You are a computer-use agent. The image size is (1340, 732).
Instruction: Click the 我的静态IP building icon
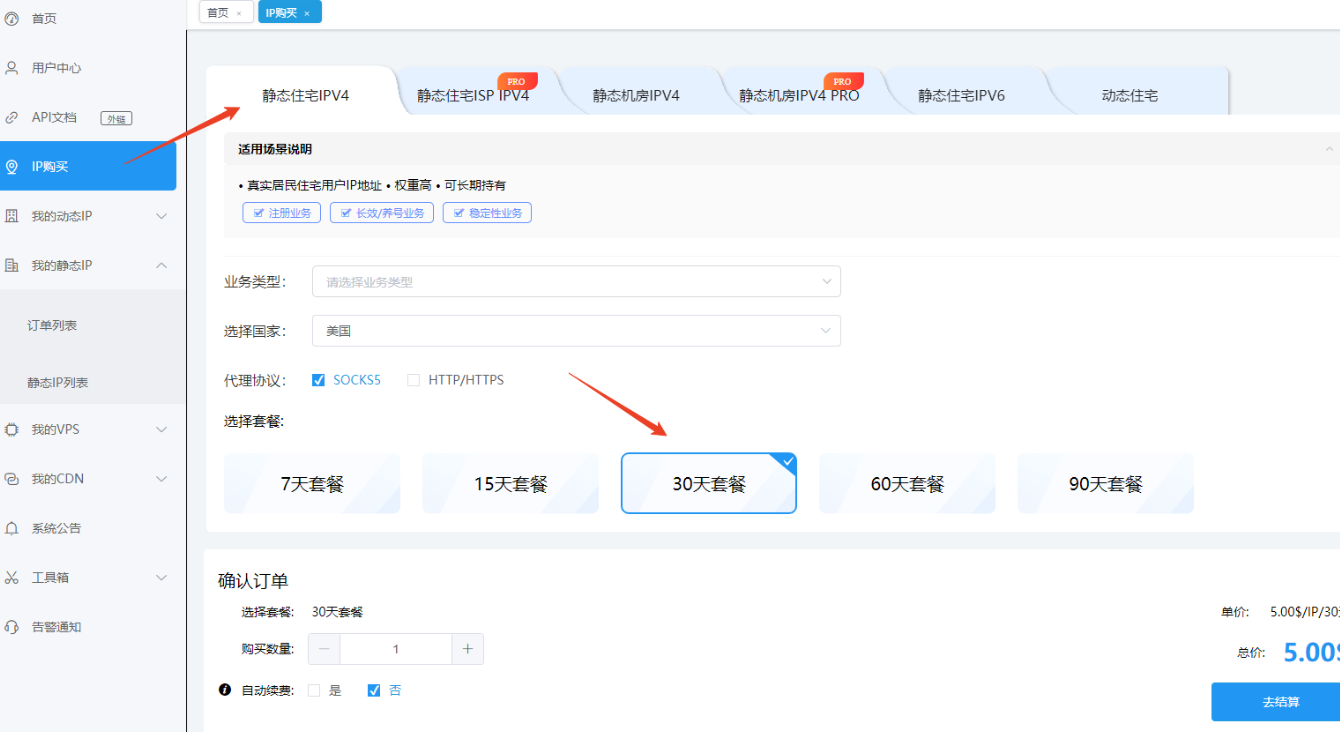click(12, 265)
